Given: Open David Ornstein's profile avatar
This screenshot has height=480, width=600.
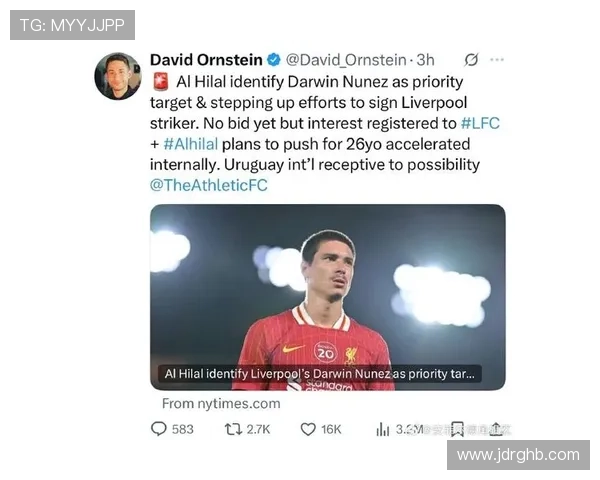Looking at the screenshot, I should tap(118, 77).
